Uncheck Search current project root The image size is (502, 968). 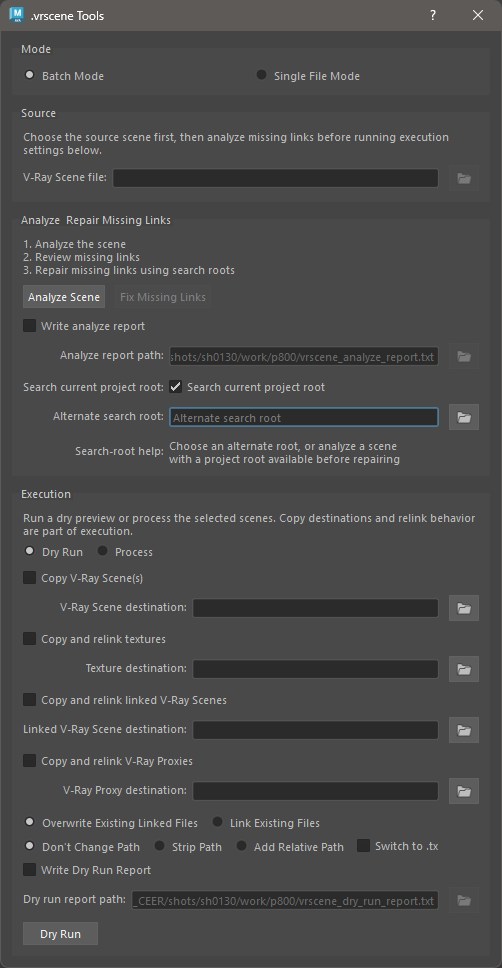click(x=176, y=386)
